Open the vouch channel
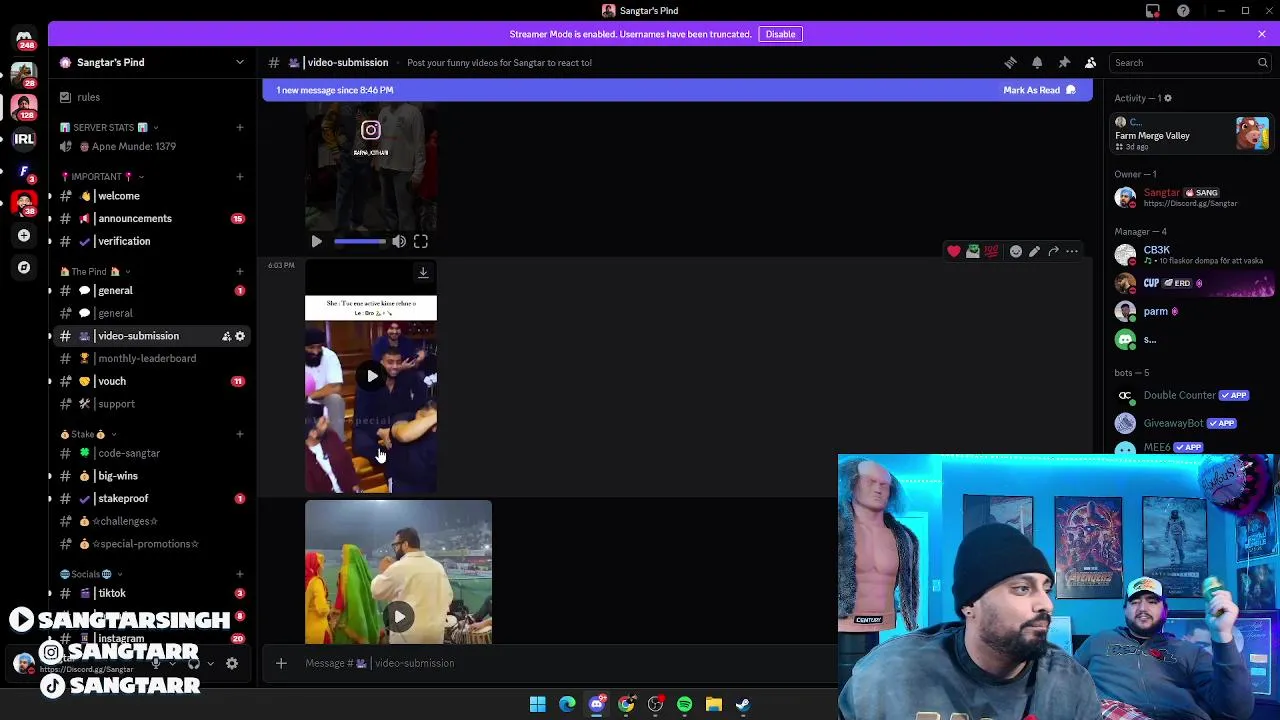This screenshot has width=1280, height=720. tap(150, 381)
